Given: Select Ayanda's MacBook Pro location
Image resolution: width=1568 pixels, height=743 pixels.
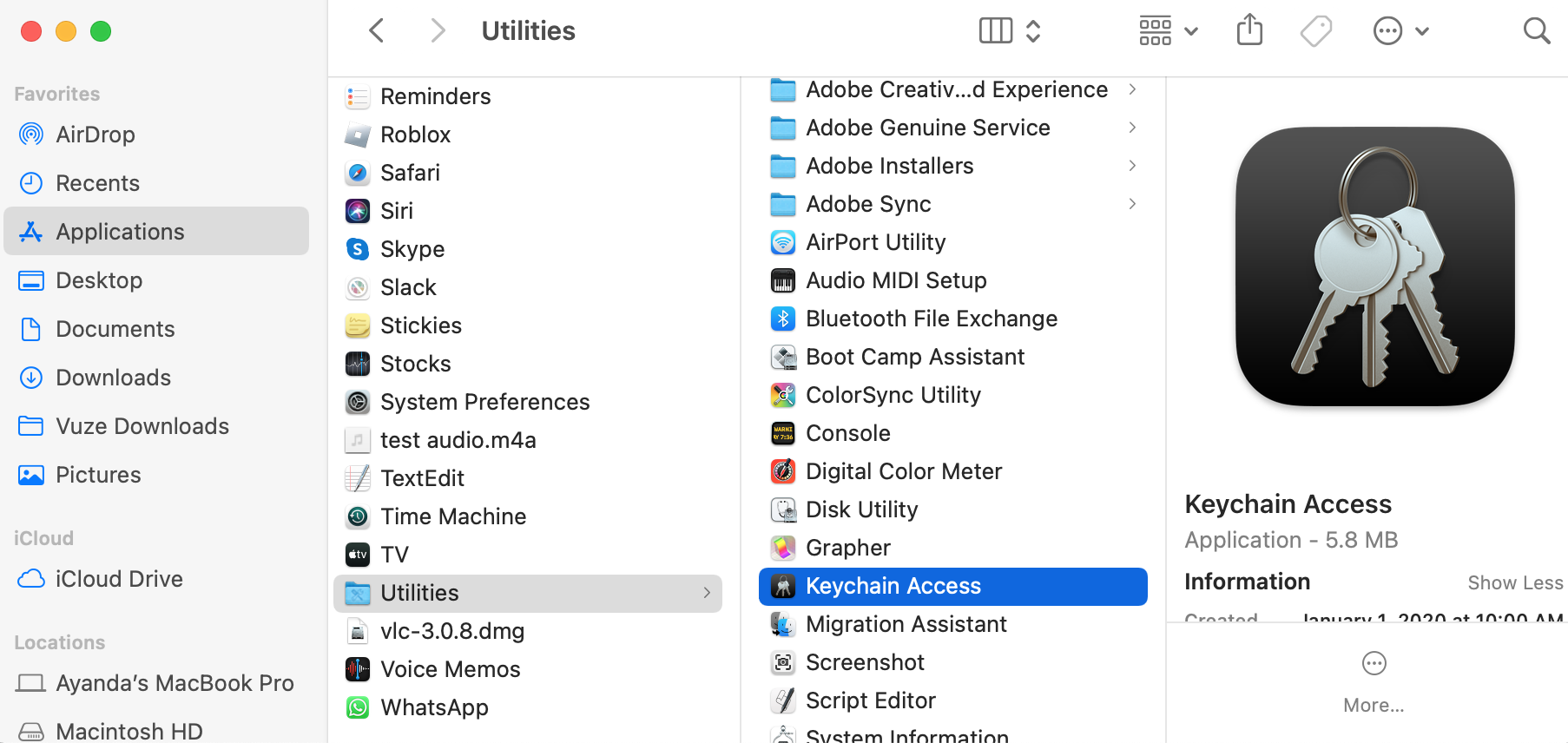Looking at the screenshot, I should pyautogui.click(x=156, y=683).
